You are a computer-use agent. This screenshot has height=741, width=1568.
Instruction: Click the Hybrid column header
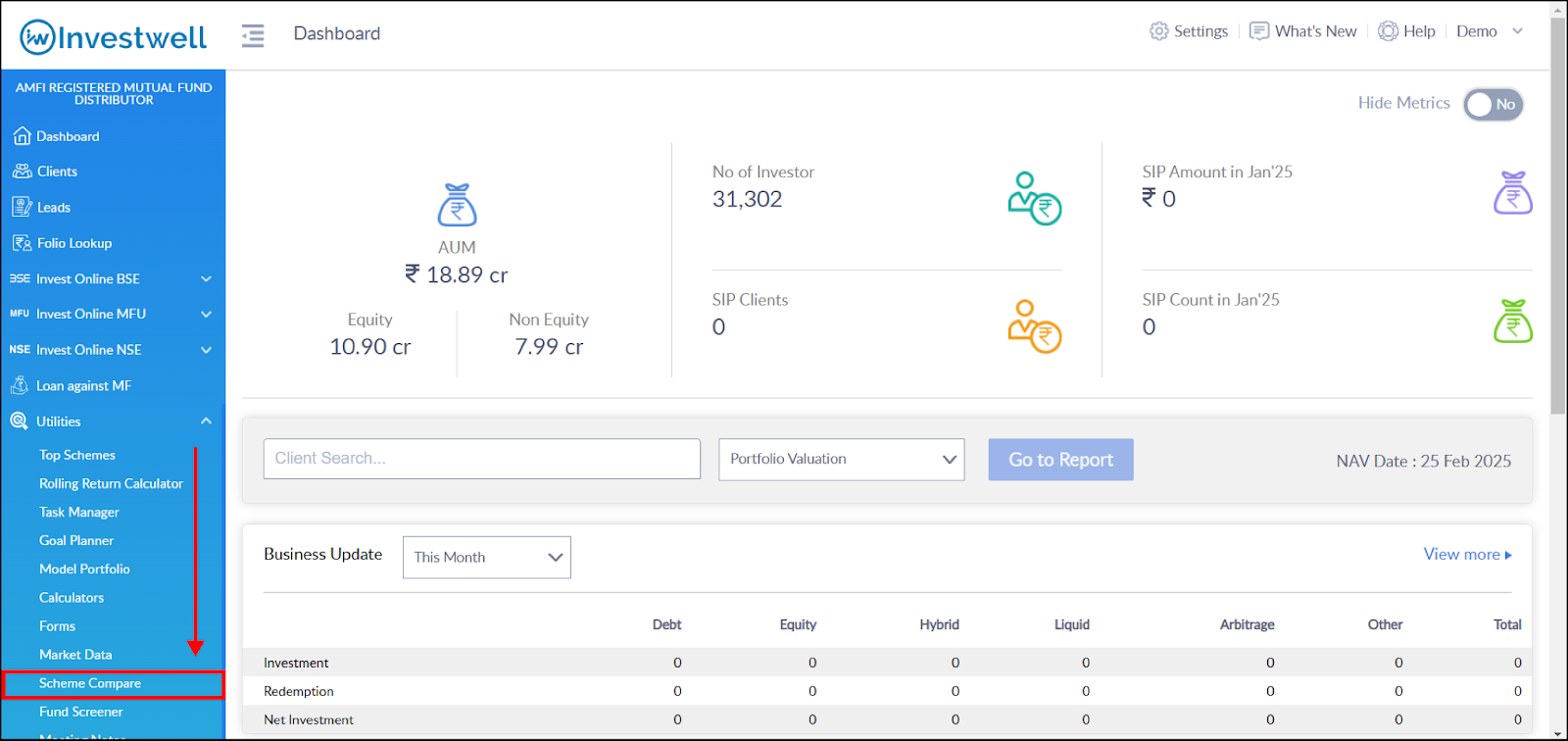point(939,624)
